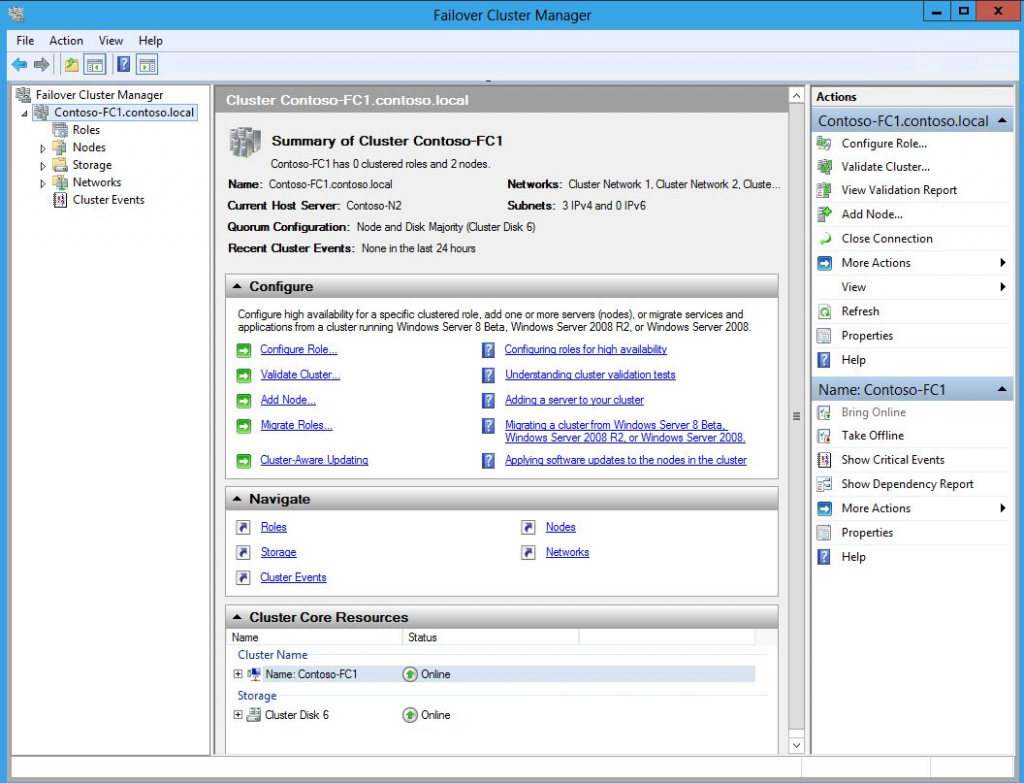Open Understanding cluster validation tests link

tap(590, 375)
